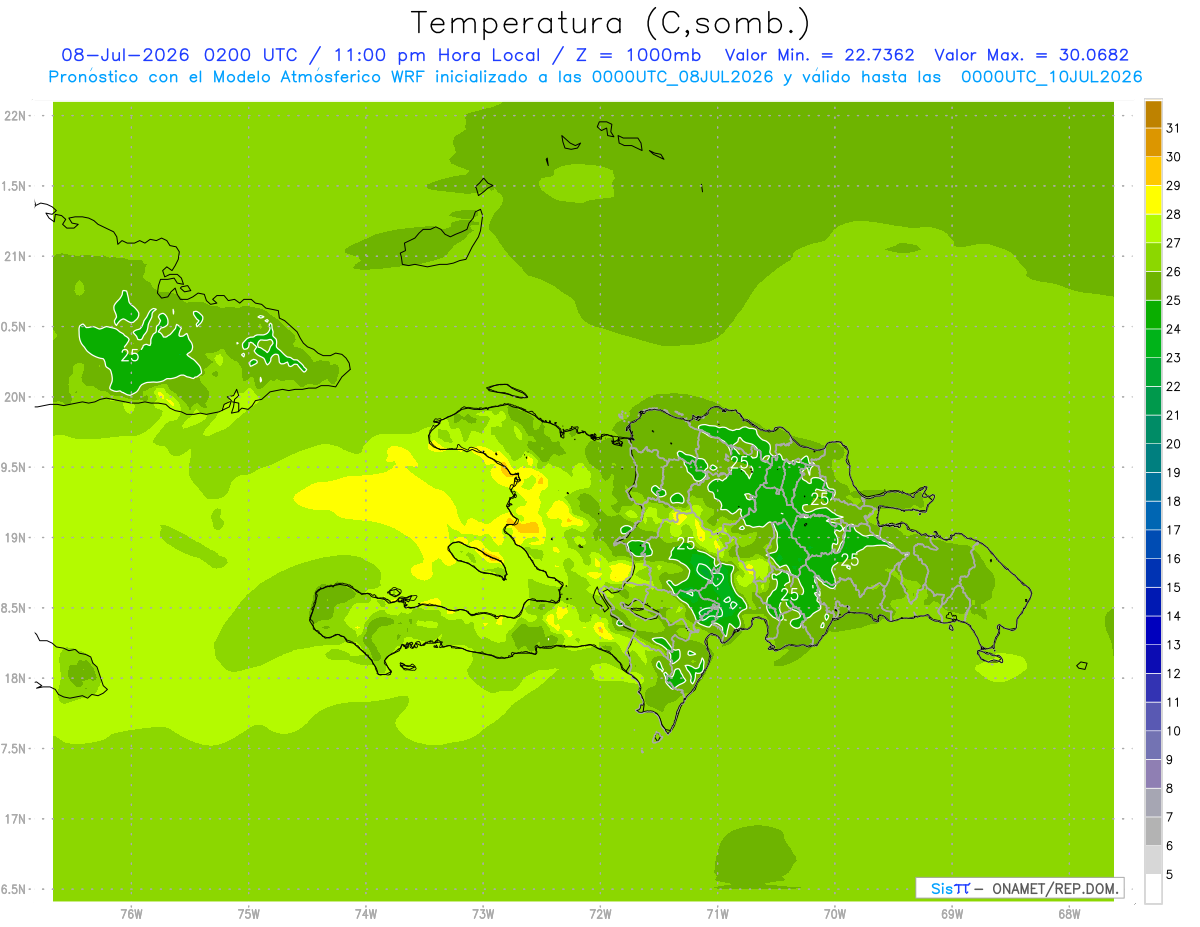1200x927 pixels.
Task: Pick the yellow color bar segment between 28 and 29
Action: point(1153,200)
